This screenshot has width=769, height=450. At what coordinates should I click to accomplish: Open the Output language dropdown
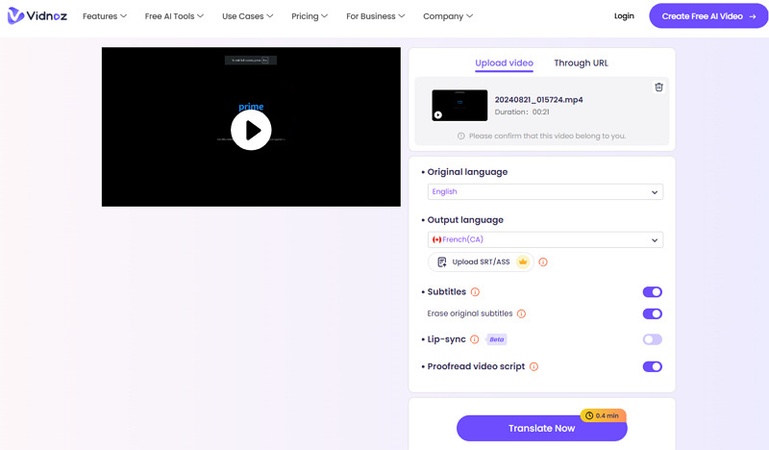point(545,240)
